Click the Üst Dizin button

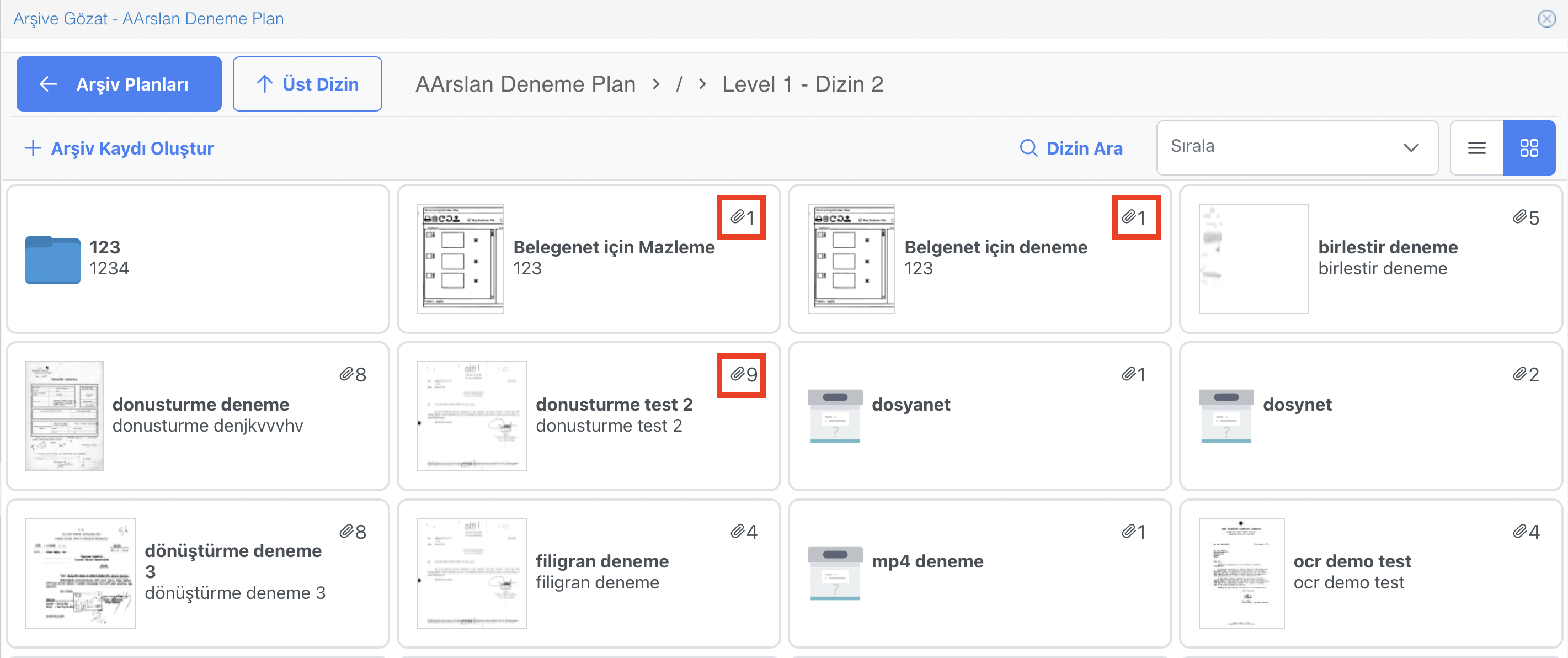307,84
